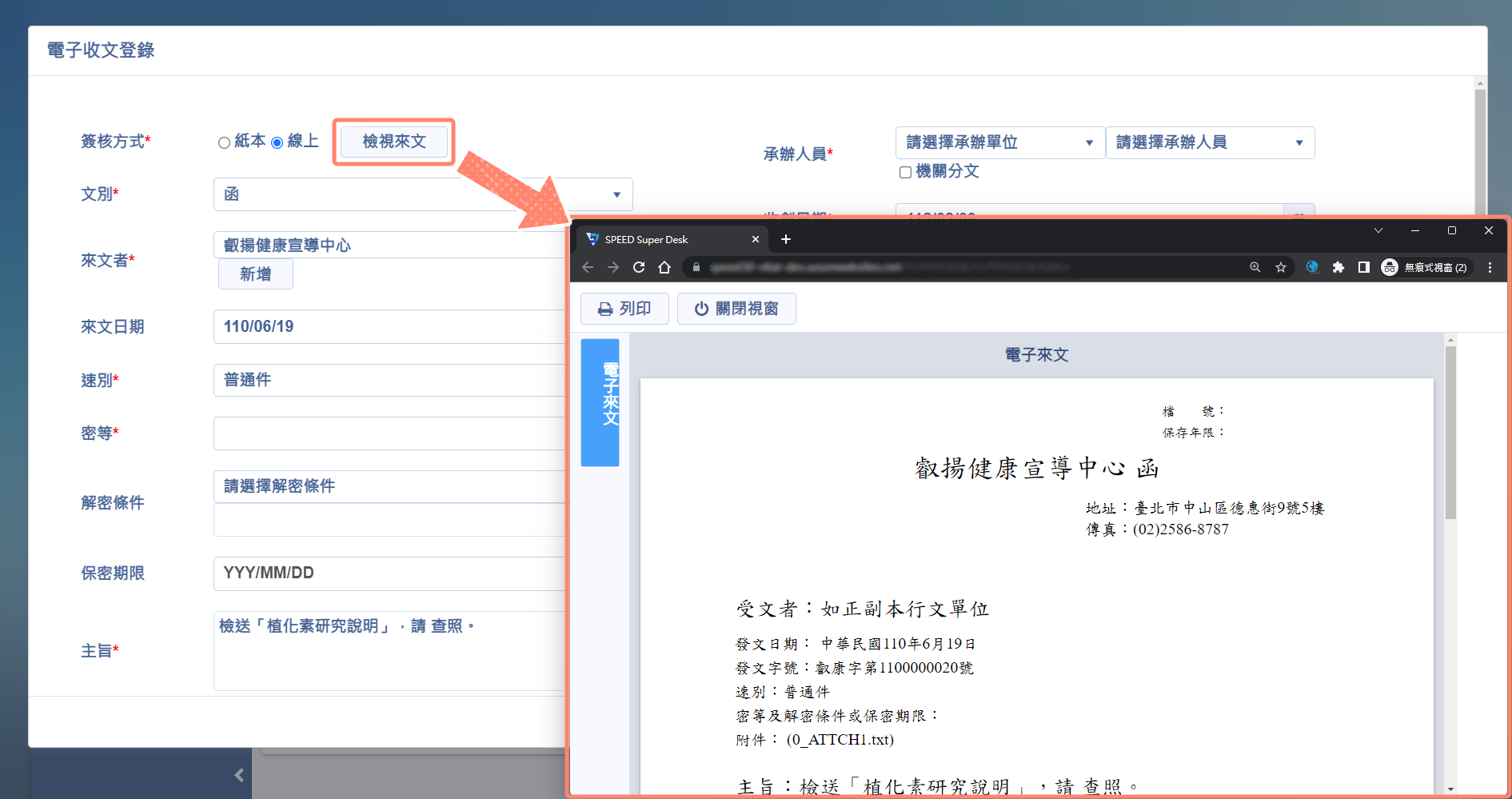The height and width of the screenshot is (799, 1512).
Task: Expand the 文別 dropdown showing 函
Action: click(x=423, y=194)
